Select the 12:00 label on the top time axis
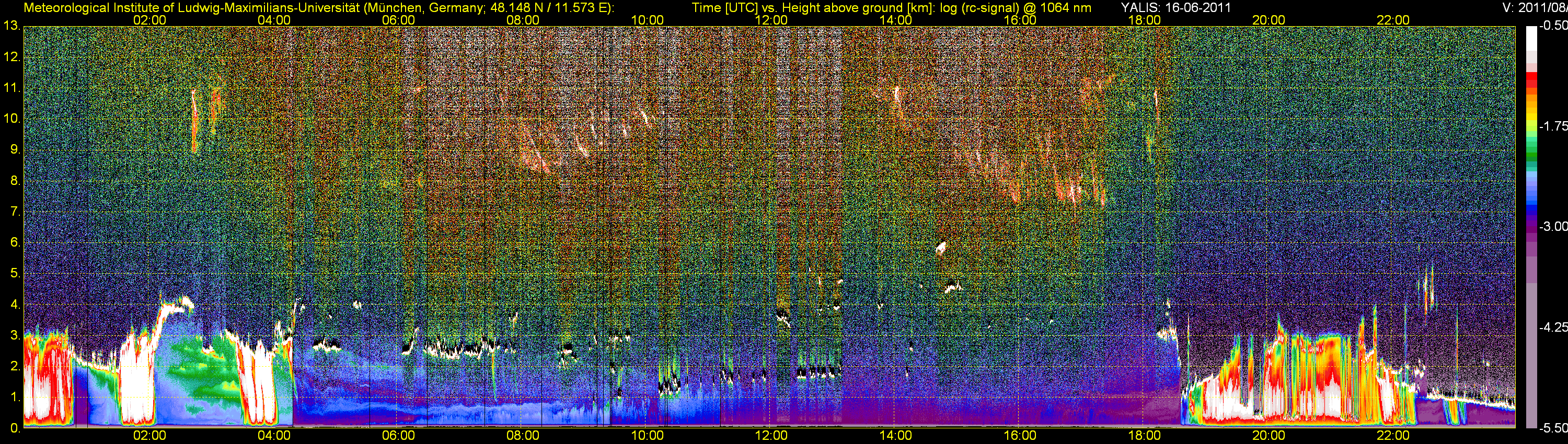Screen dimensions: 1568x444 point(771,20)
